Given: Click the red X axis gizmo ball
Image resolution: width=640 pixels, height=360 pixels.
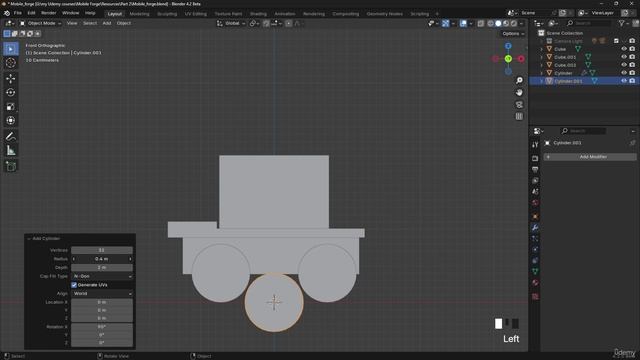Looking at the screenshot, I should [x=521, y=59].
